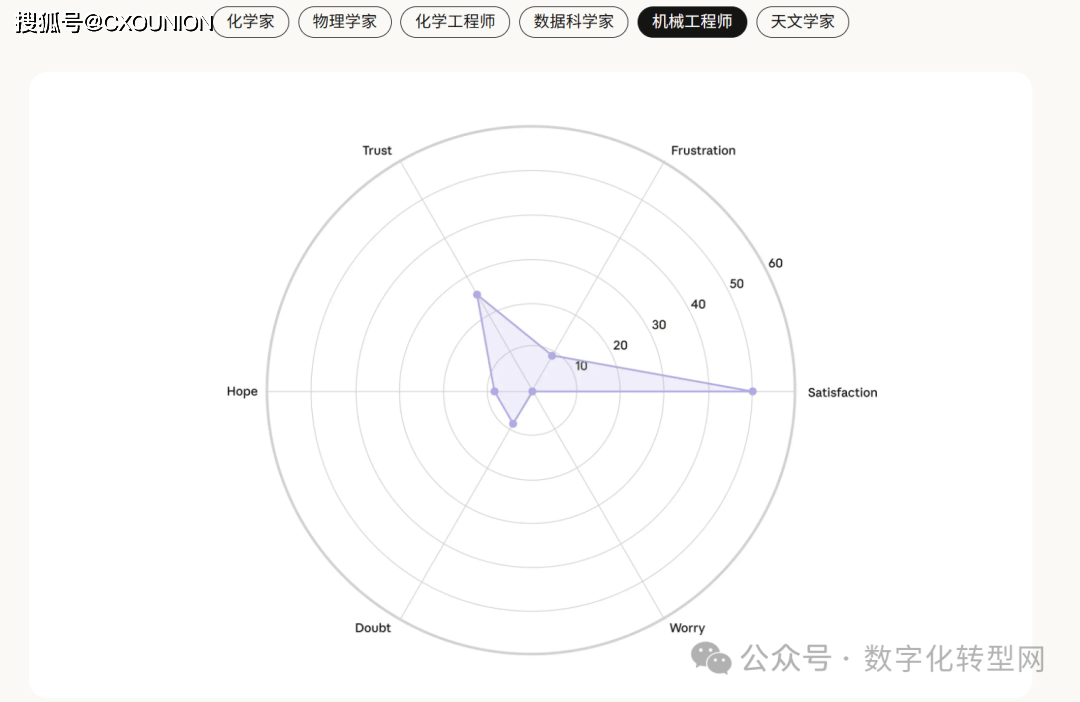This screenshot has width=1080, height=702.
Task: Select the 天文学家 tab
Action: pyautogui.click(x=802, y=22)
